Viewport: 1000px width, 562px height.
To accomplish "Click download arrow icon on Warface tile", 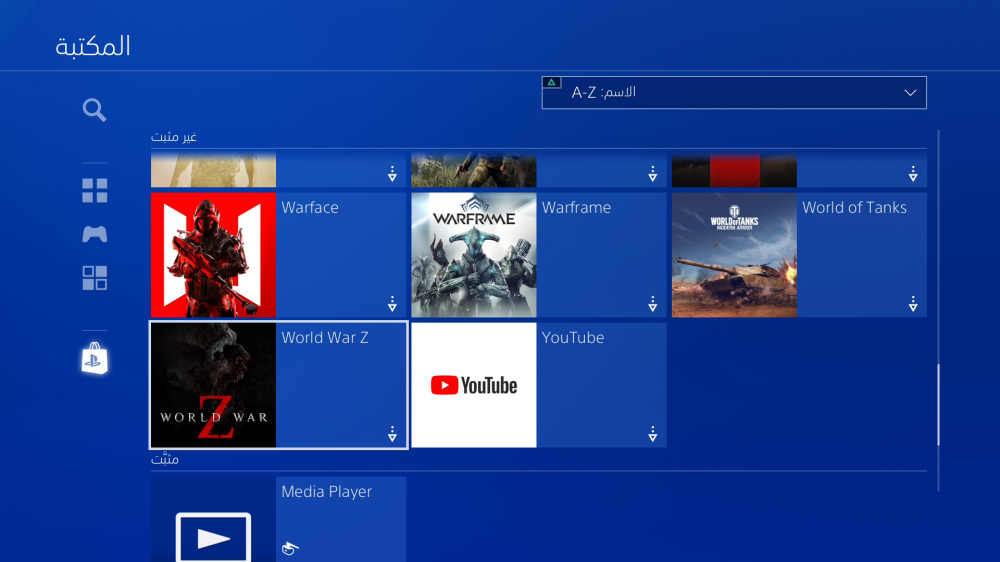I will (392, 304).
